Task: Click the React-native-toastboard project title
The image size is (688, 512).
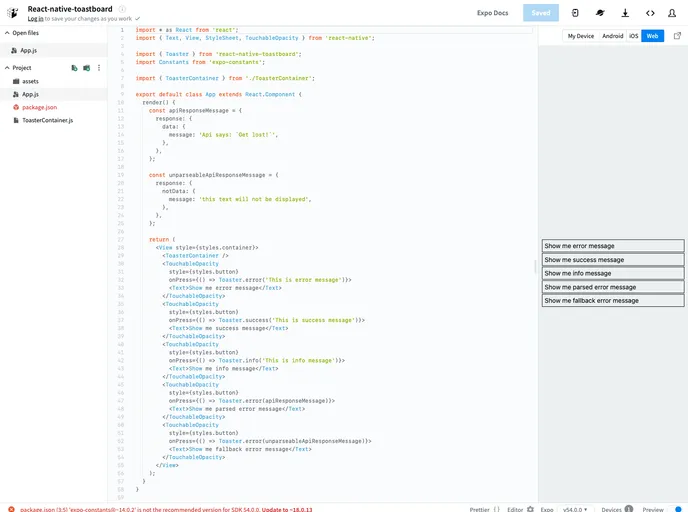Action: point(70,9)
